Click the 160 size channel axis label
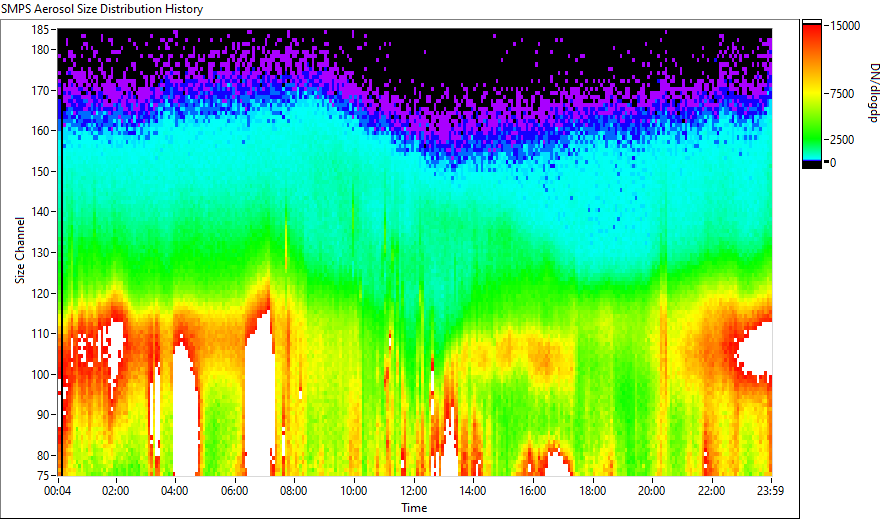884x519 pixels. click(40, 131)
